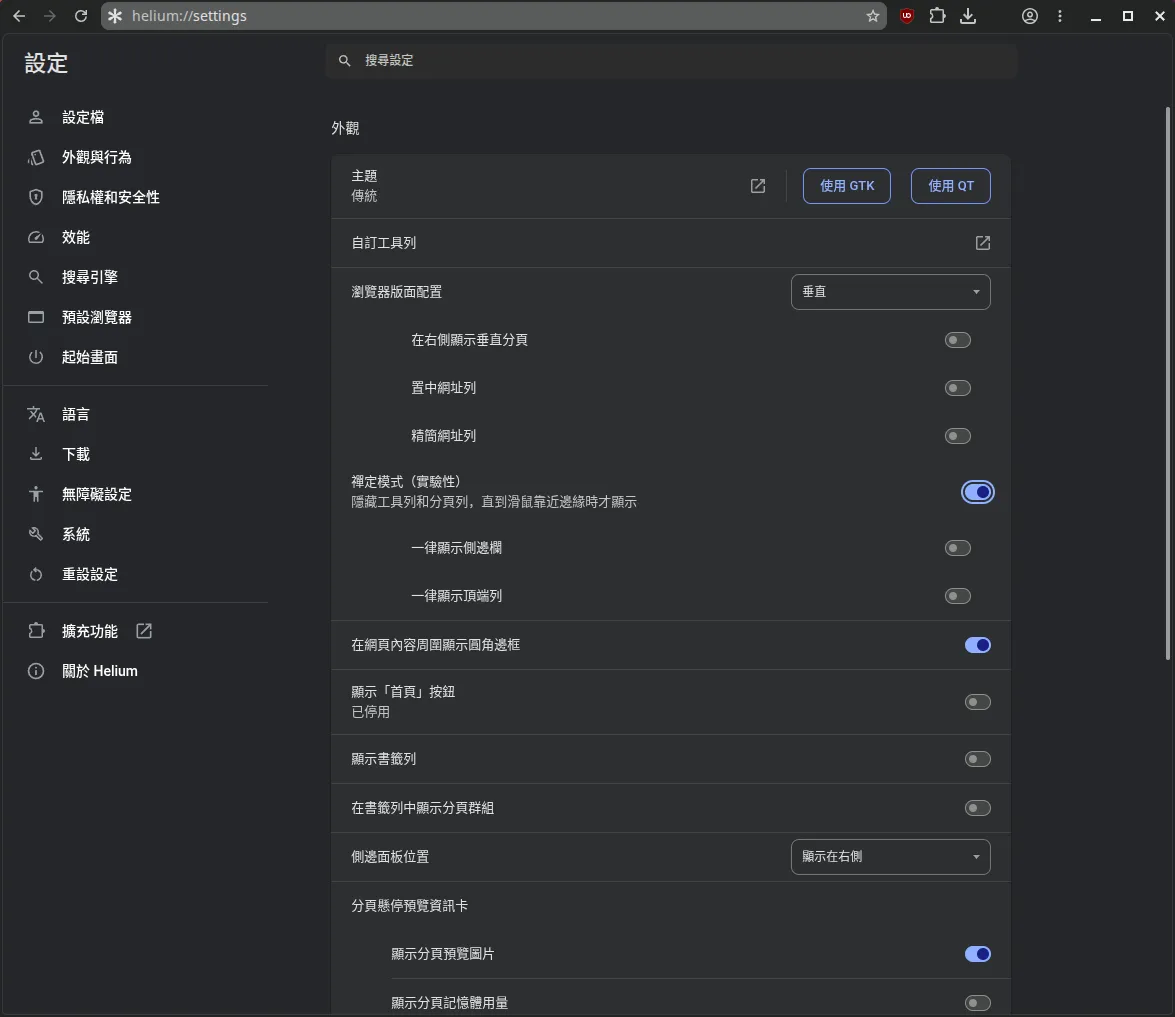This screenshot has width=1175, height=1017.
Task: Click the 自訂工具列 row label
Action: tap(383, 243)
